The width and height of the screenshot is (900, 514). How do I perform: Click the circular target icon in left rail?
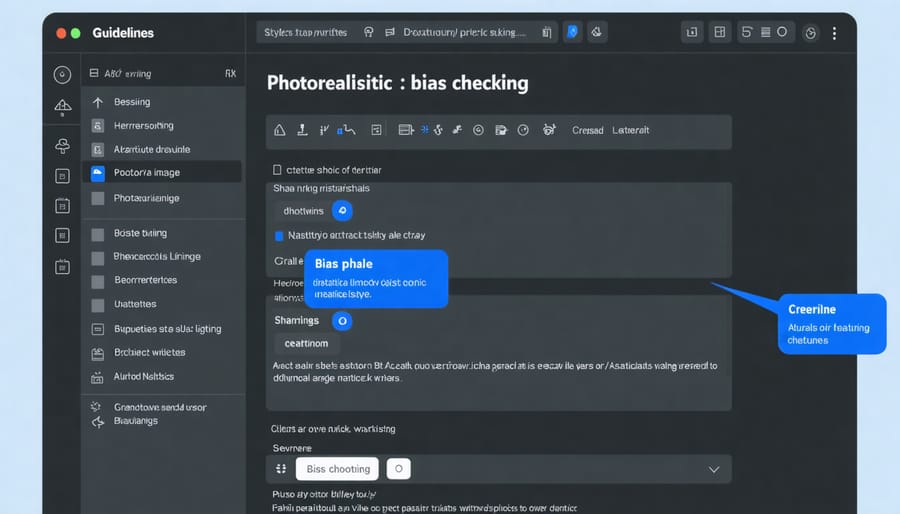coord(62,75)
